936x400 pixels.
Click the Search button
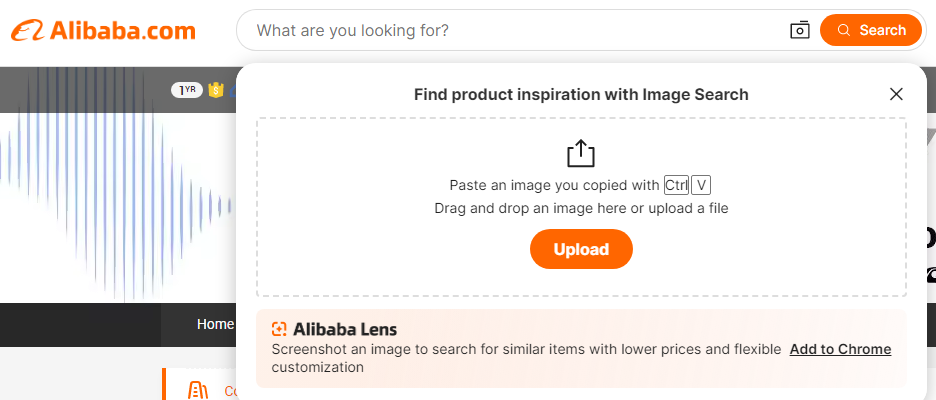[870, 30]
